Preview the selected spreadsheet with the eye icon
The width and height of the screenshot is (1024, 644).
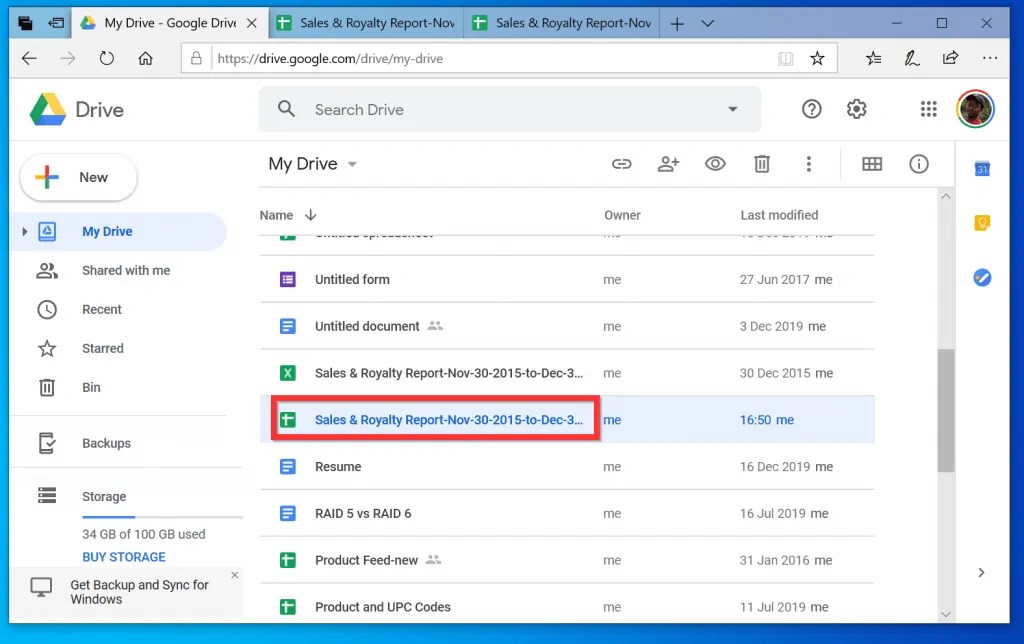coord(714,163)
